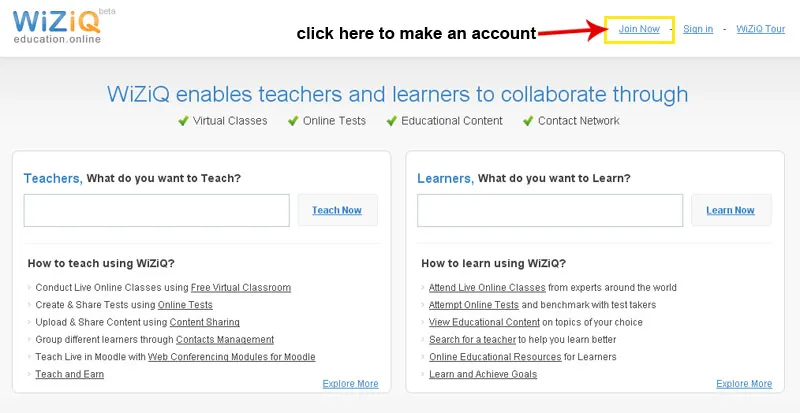Click the Teach and Earn link
Viewport: 800px width, 413px height.
tap(69, 374)
